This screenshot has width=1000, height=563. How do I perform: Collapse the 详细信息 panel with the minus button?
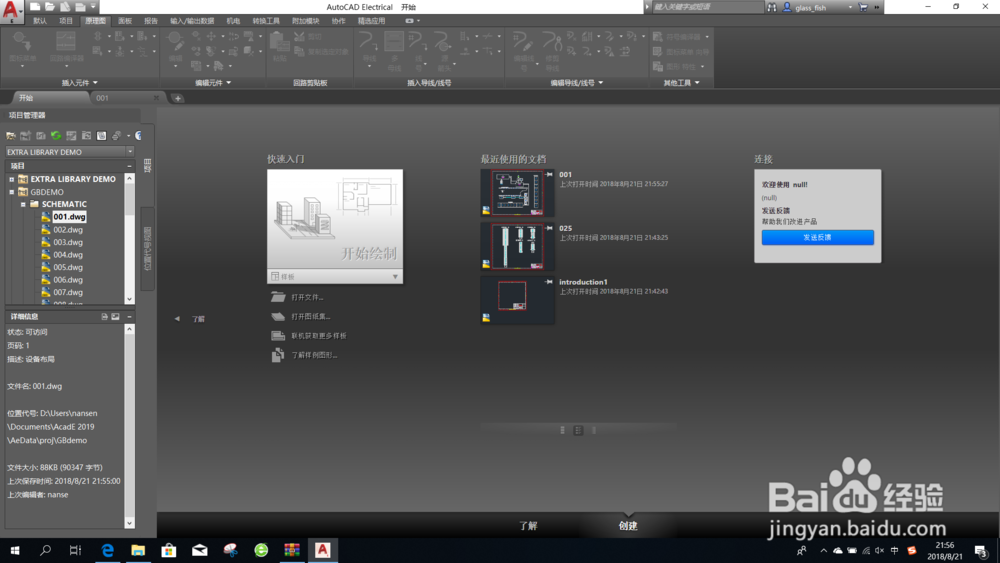click(129, 316)
